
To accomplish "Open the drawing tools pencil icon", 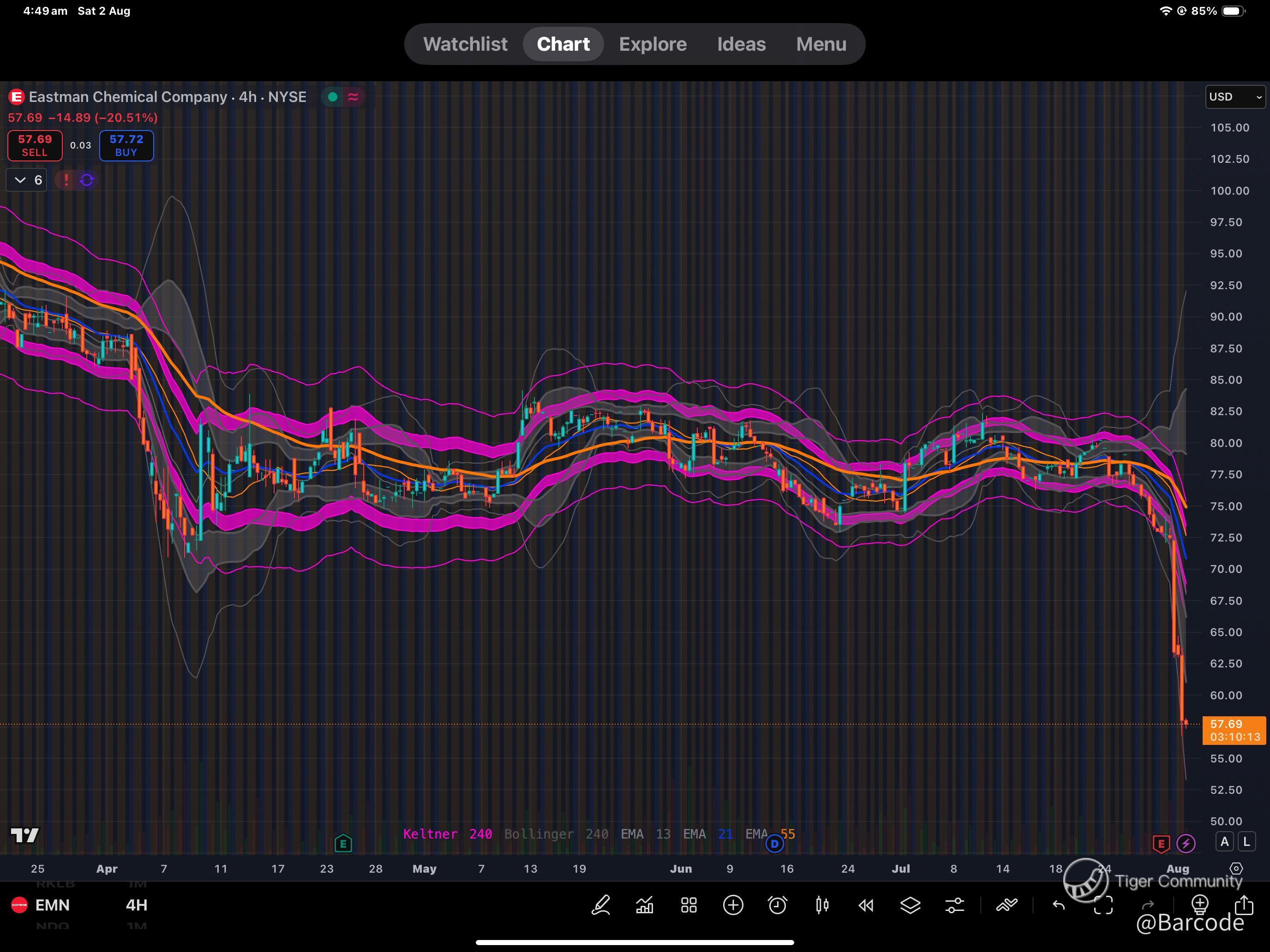I will click(600, 905).
